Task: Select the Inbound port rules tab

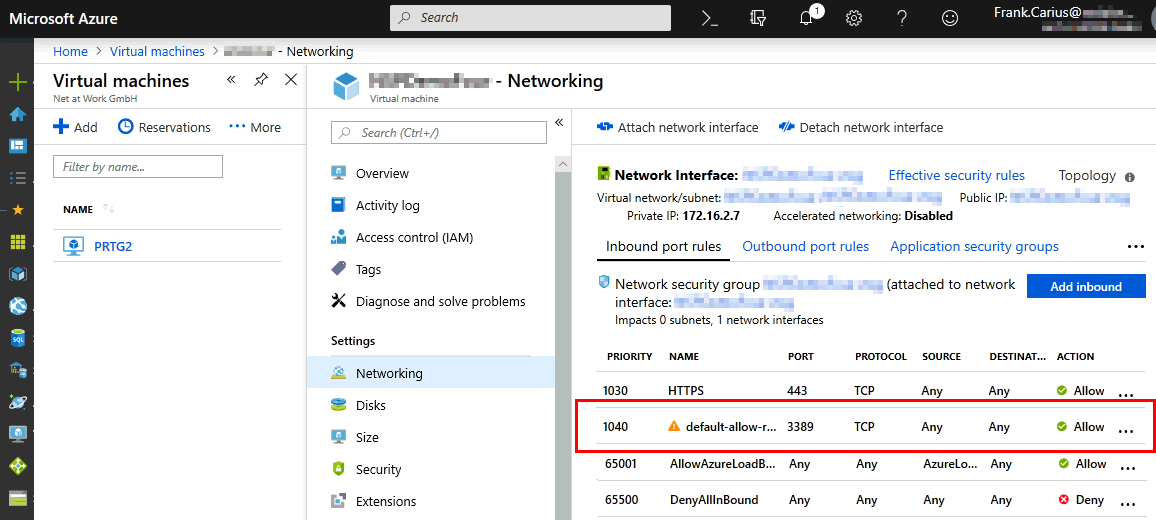Action: [664, 246]
